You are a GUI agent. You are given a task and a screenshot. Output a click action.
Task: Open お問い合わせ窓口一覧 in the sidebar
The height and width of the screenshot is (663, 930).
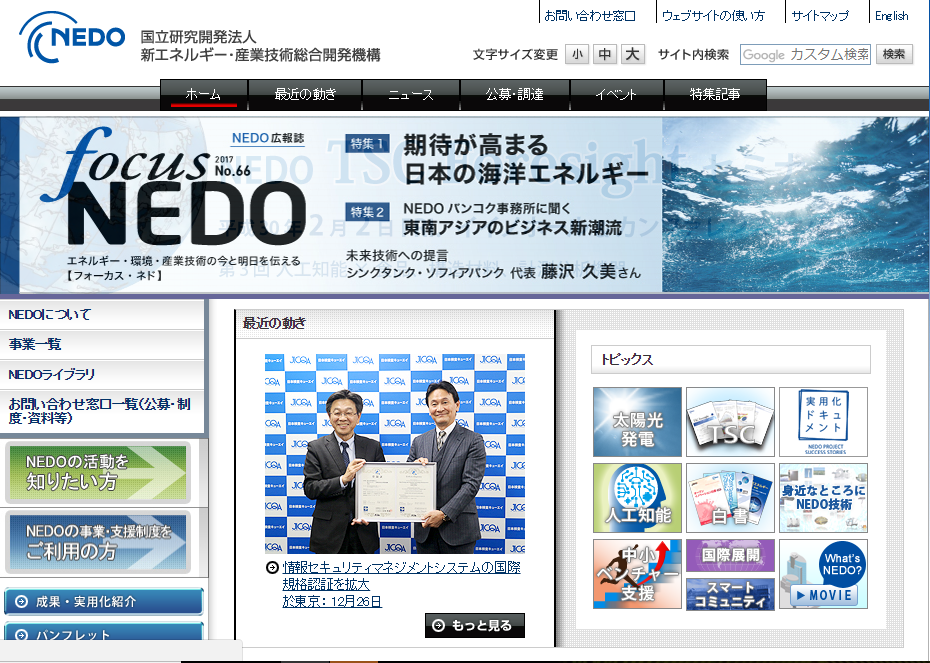tap(101, 411)
